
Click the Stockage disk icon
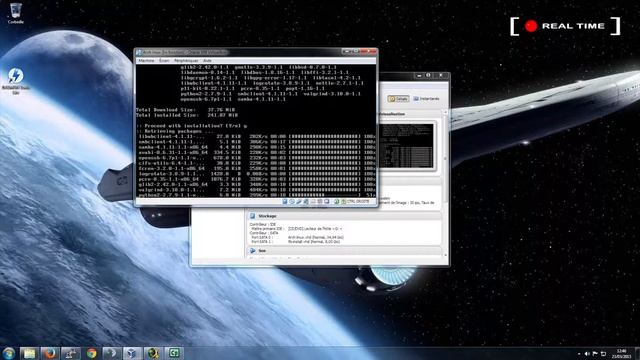click(x=253, y=216)
